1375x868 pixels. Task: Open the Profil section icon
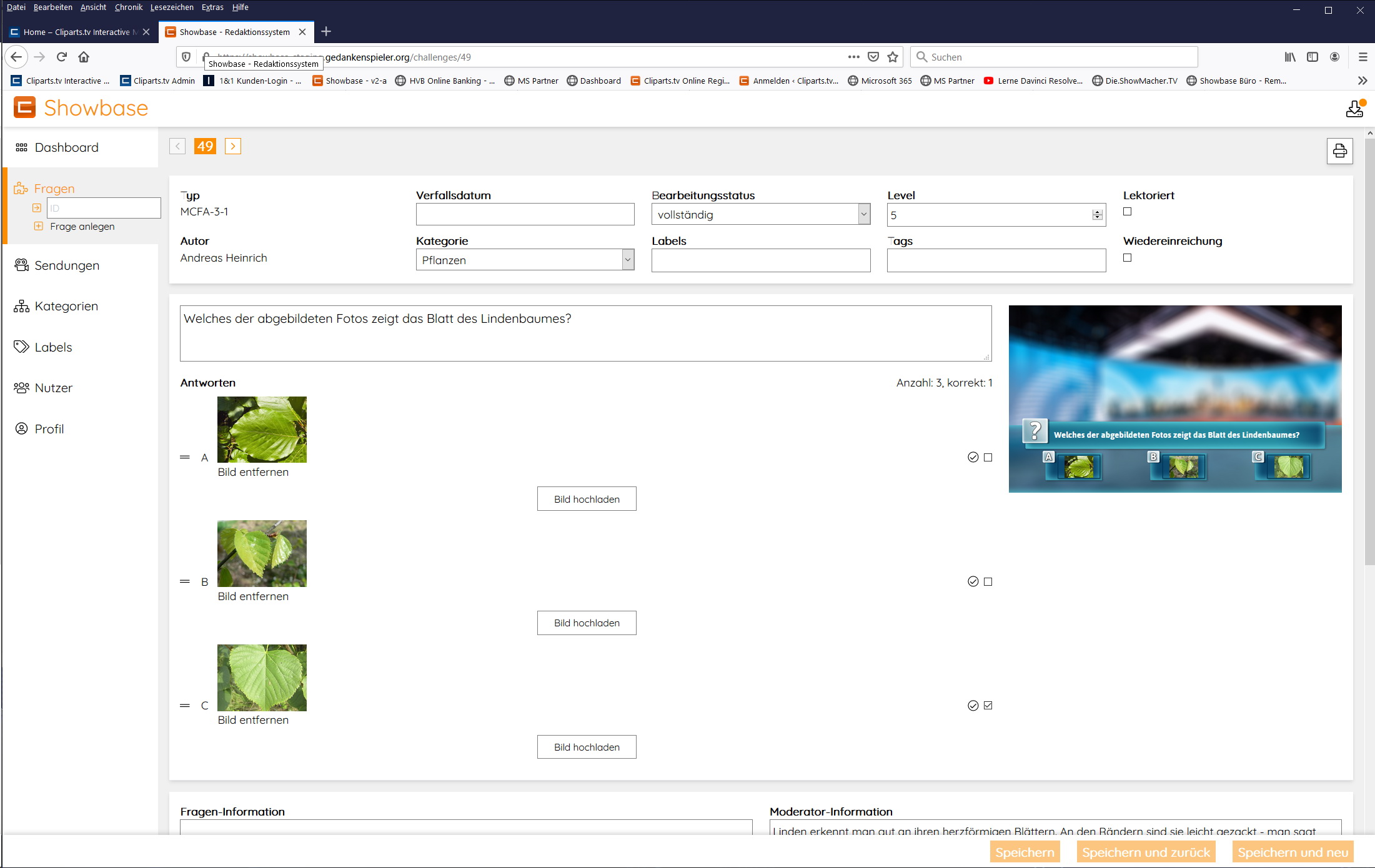pyautogui.click(x=21, y=428)
